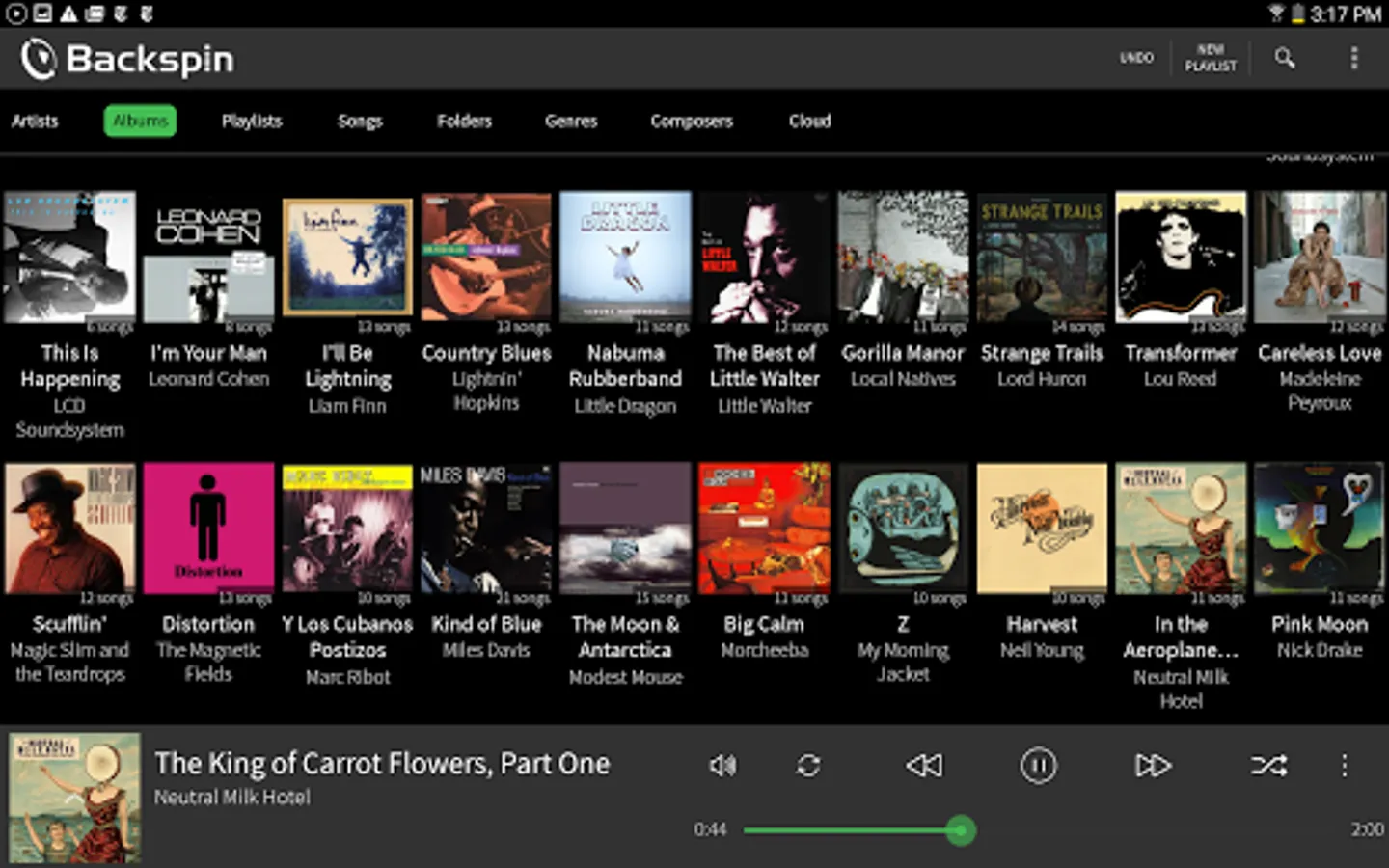Tap the status bar play notification icon
The height and width of the screenshot is (868, 1389).
(16, 14)
